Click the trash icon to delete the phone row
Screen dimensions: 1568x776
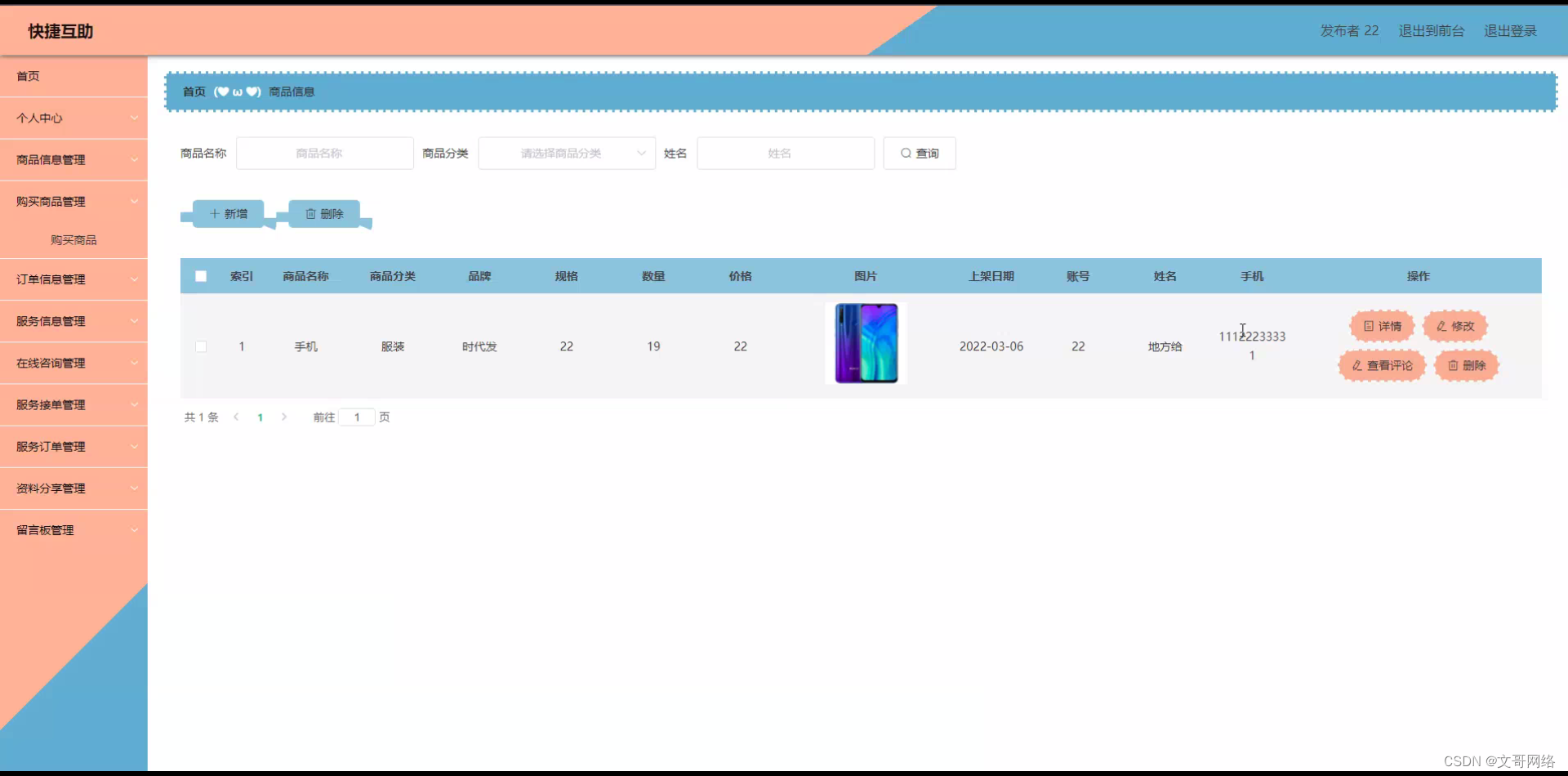(1454, 365)
